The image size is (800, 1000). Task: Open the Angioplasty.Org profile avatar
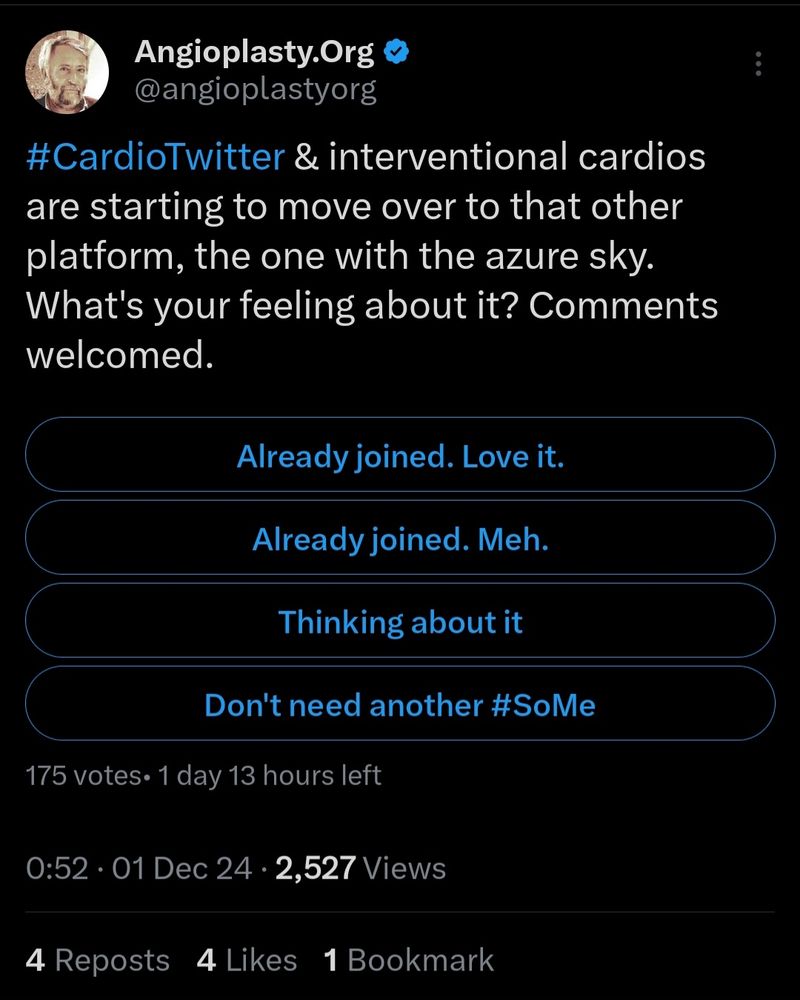(x=67, y=72)
